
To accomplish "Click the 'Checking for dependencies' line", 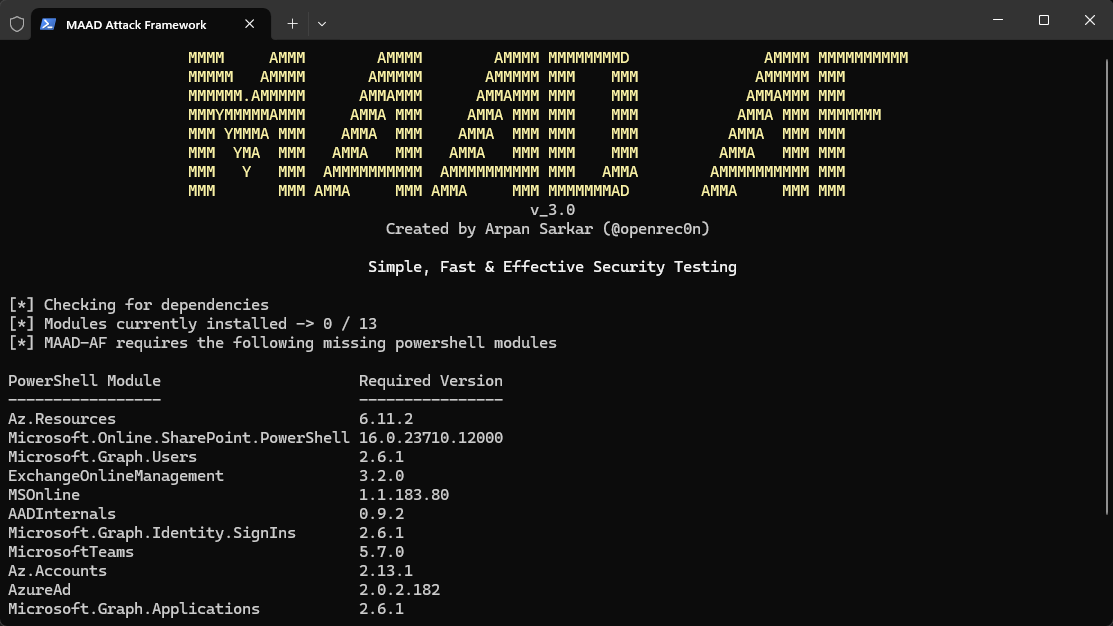I will pos(138,305).
